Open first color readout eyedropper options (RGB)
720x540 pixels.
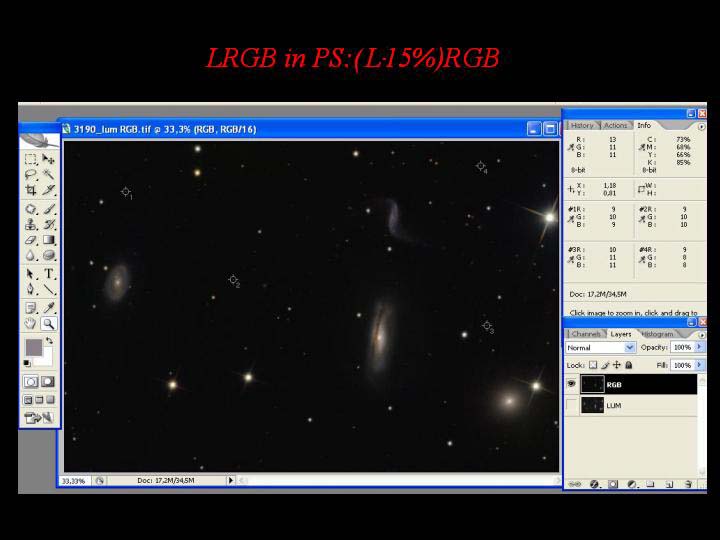click(x=571, y=147)
